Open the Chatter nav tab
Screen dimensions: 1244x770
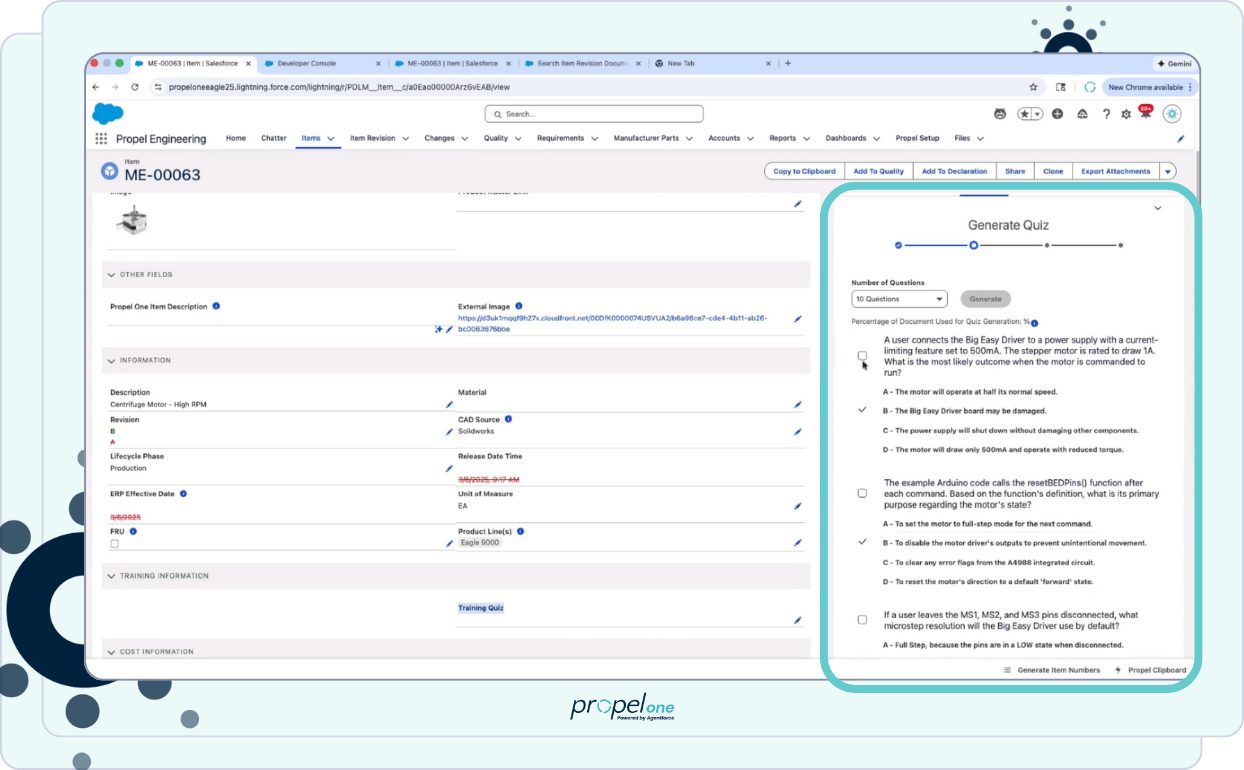(x=274, y=139)
